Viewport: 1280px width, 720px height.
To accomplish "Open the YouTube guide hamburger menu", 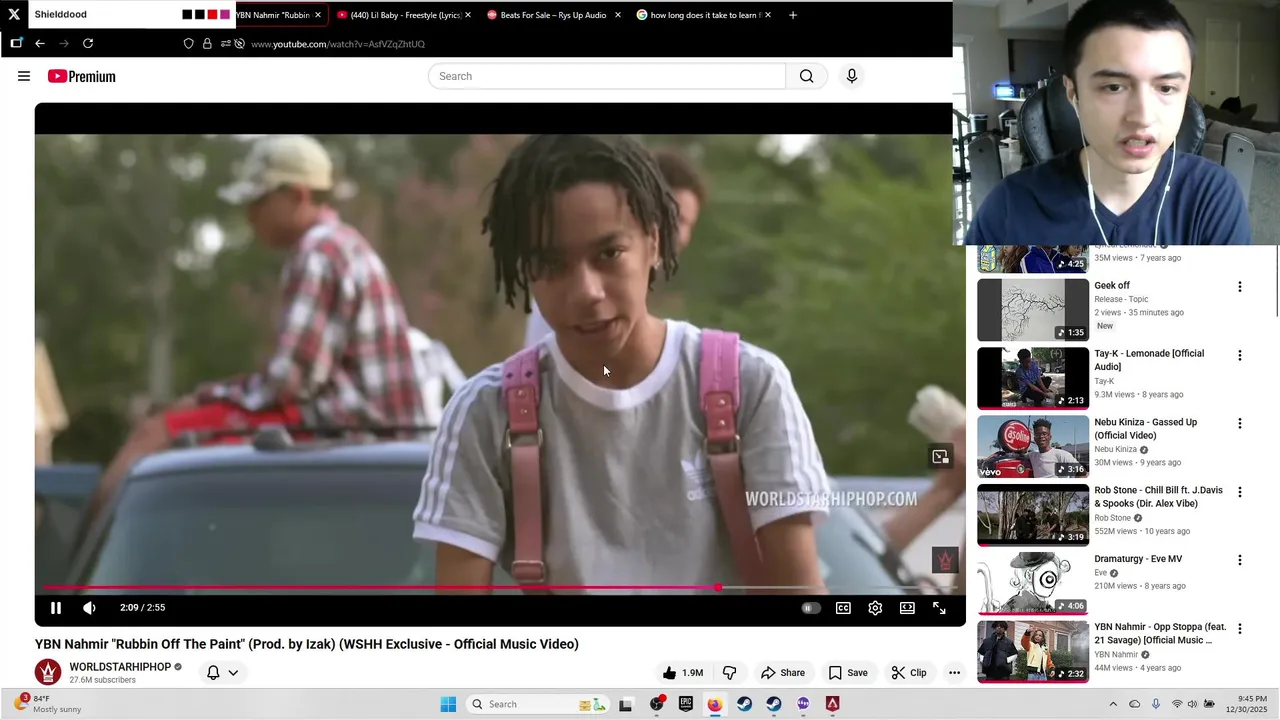I will (x=24, y=76).
